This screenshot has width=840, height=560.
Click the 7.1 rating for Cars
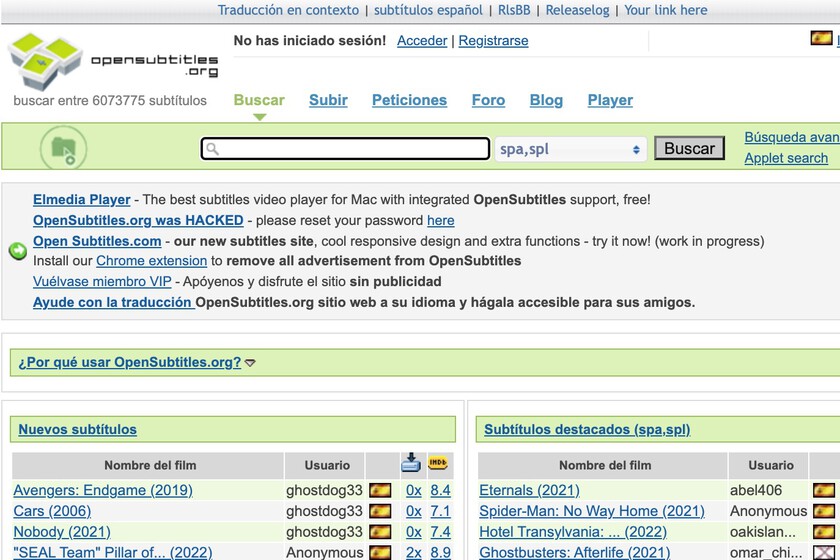(x=440, y=511)
